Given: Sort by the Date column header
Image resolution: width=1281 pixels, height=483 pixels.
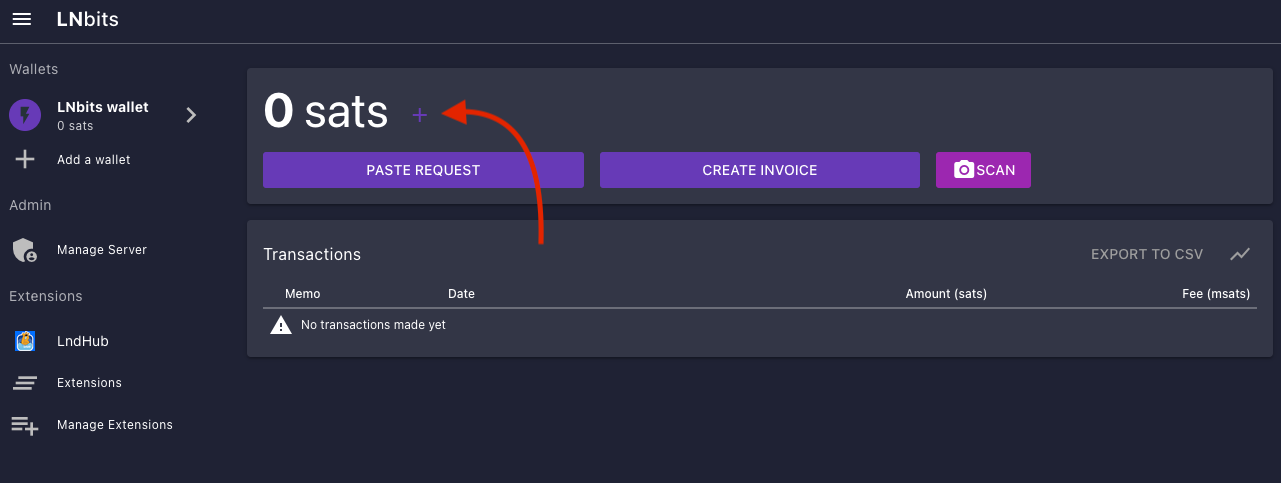Looking at the screenshot, I should point(461,294).
